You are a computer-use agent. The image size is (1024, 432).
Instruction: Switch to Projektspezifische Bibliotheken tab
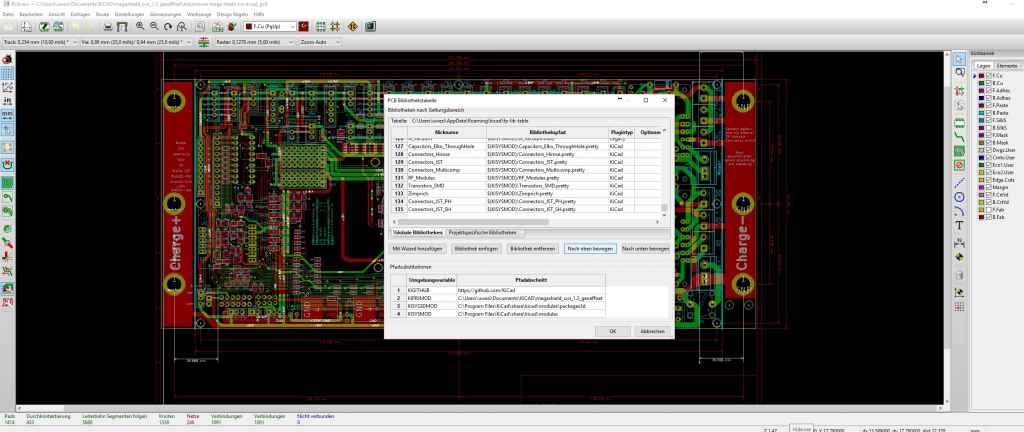[x=486, y=232]
